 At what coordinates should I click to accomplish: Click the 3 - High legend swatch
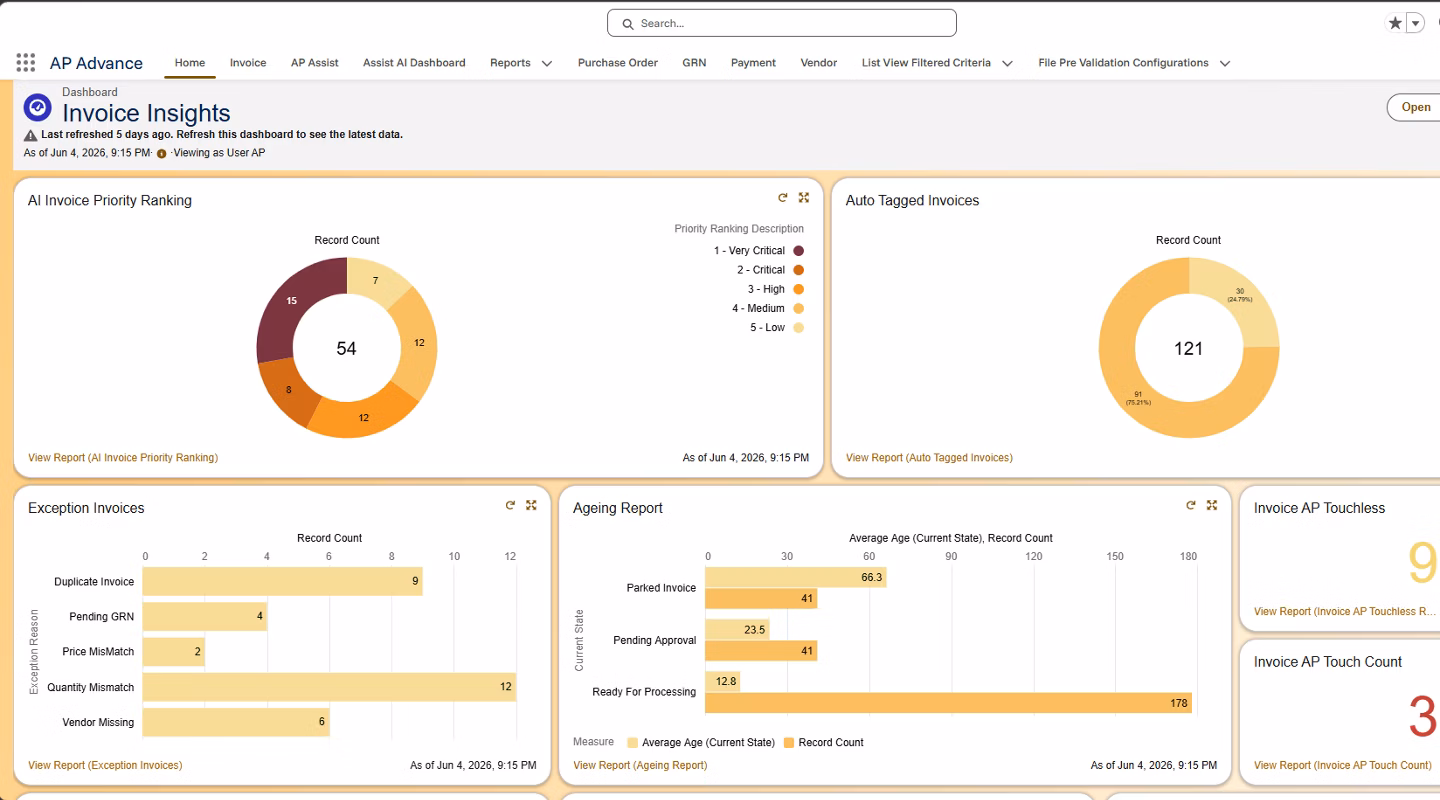(798, 289)
